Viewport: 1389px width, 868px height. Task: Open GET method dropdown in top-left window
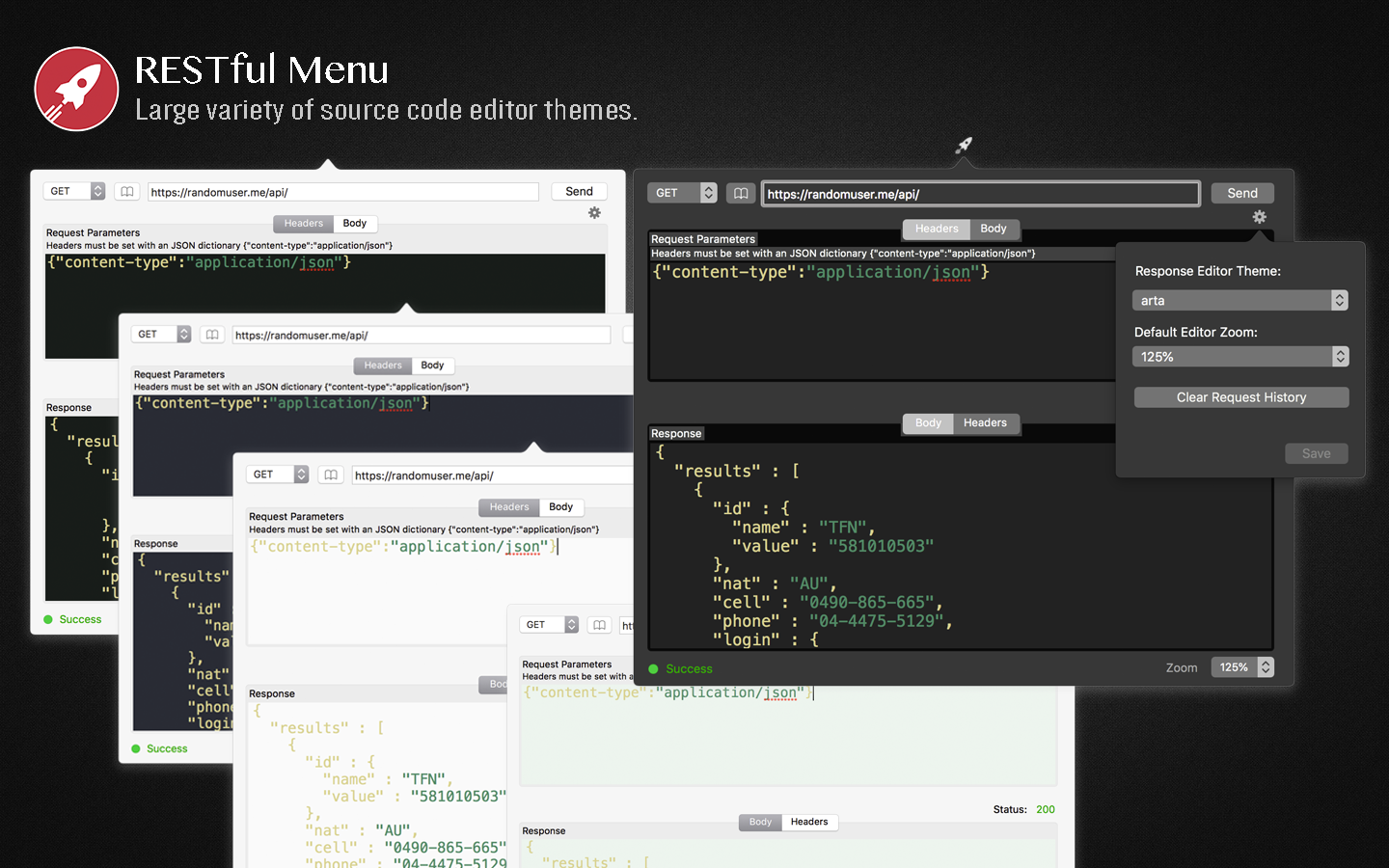point(74,191)
